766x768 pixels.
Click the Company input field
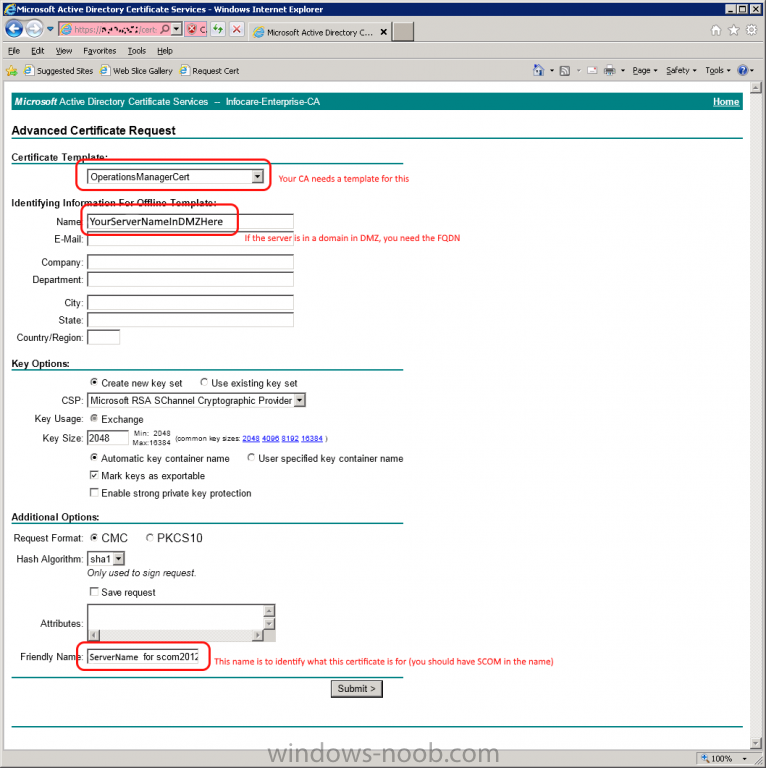click(190, 262)
